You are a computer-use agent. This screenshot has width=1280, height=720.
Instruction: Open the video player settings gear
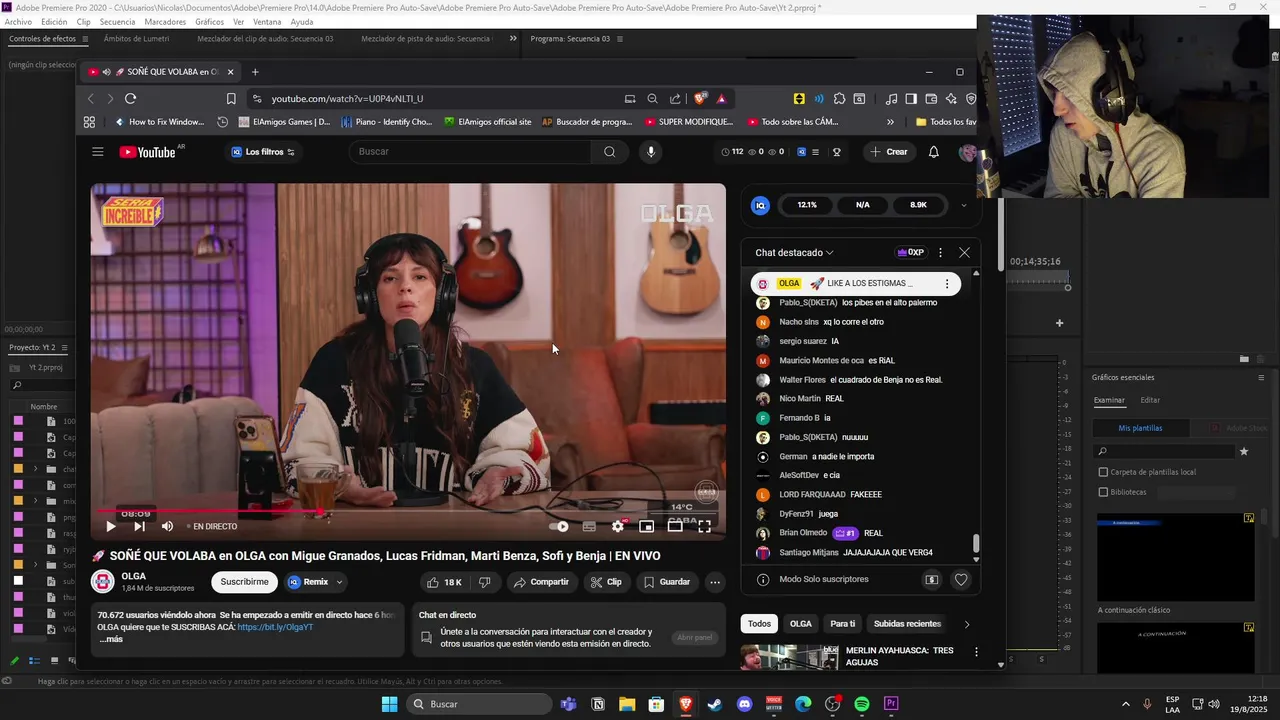[x=618, y=526]
